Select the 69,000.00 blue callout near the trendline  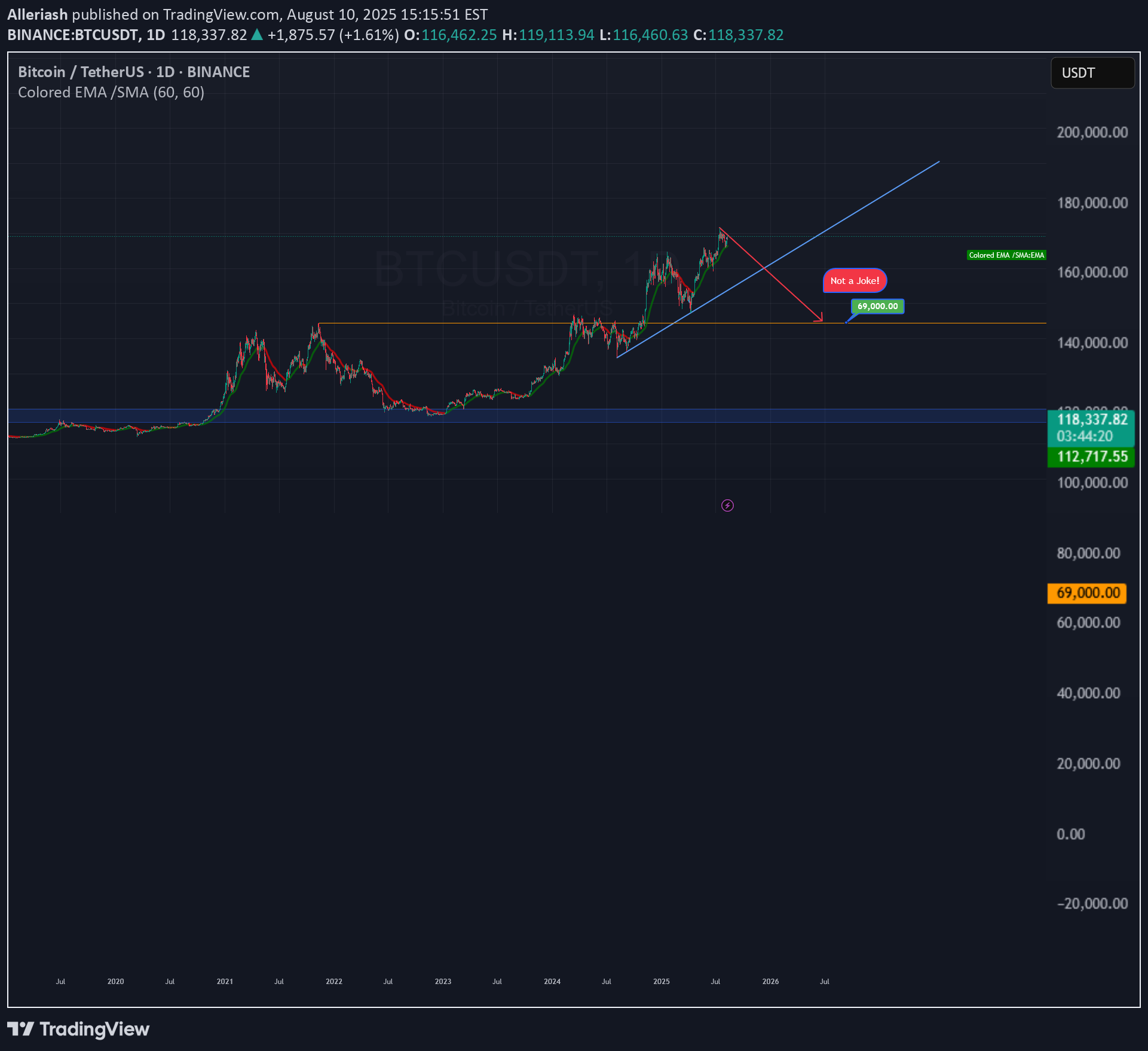point(877,306)
